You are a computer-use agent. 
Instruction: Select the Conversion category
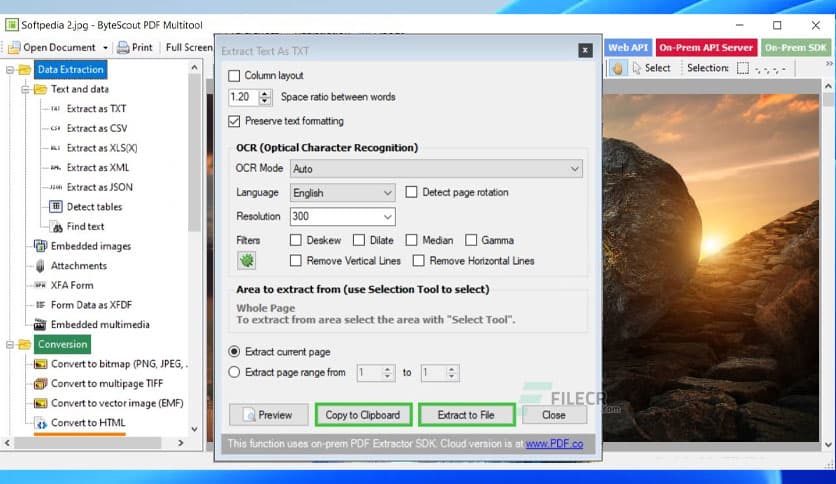pos(62,344)
